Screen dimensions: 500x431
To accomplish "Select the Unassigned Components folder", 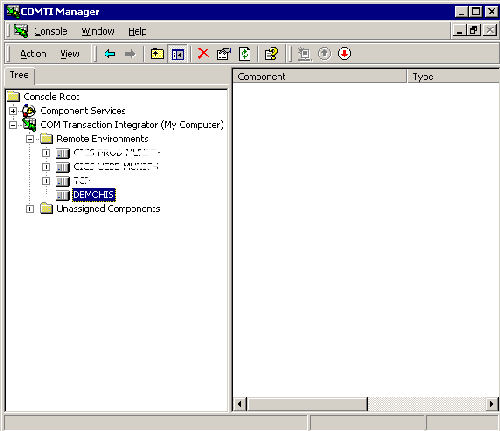I will click(108, 209).
